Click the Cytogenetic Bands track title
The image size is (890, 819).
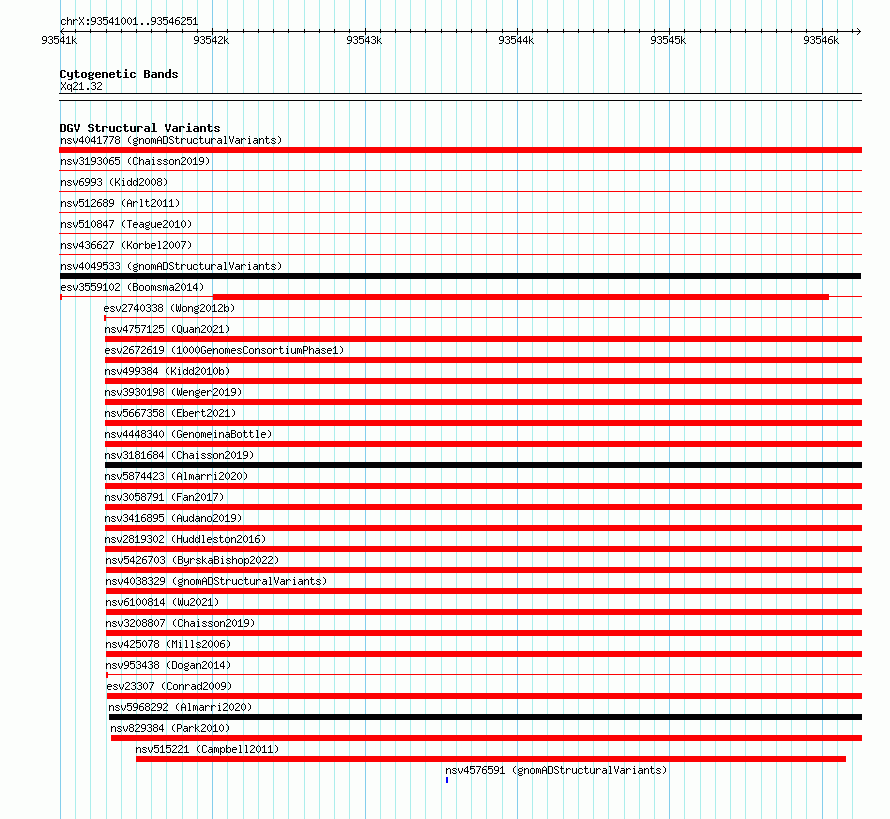[x=119, y=74]
